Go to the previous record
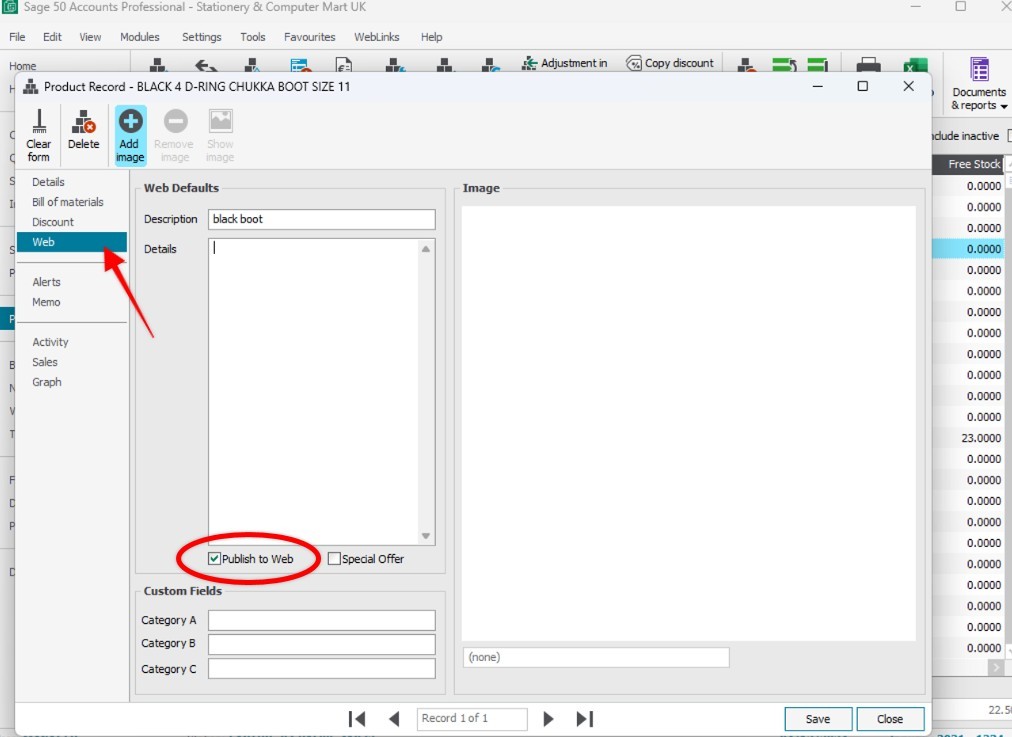1012x737 pixels. click(x=394, y=718)
